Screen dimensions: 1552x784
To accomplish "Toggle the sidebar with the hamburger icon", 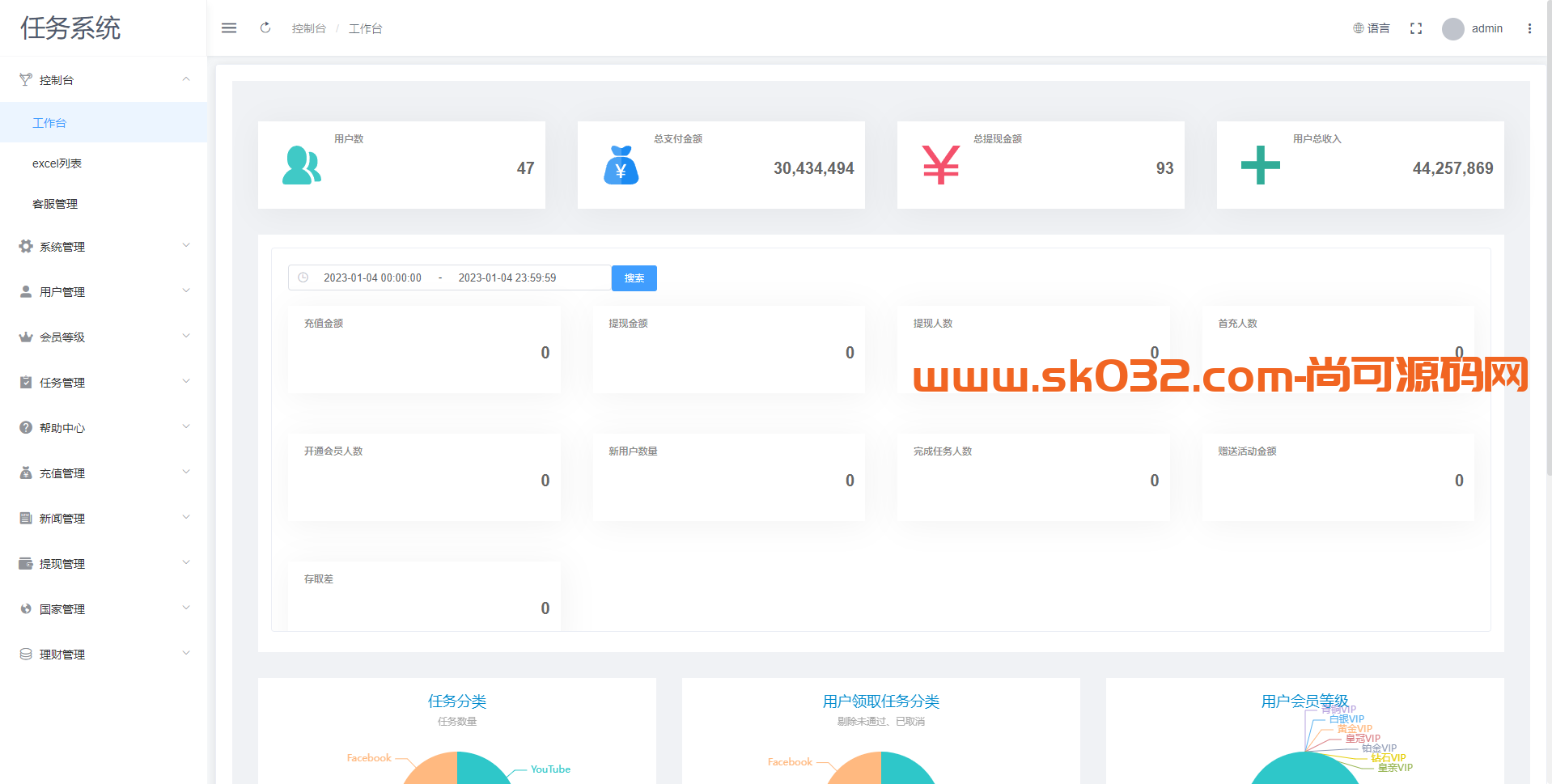I will pos(229,28).
